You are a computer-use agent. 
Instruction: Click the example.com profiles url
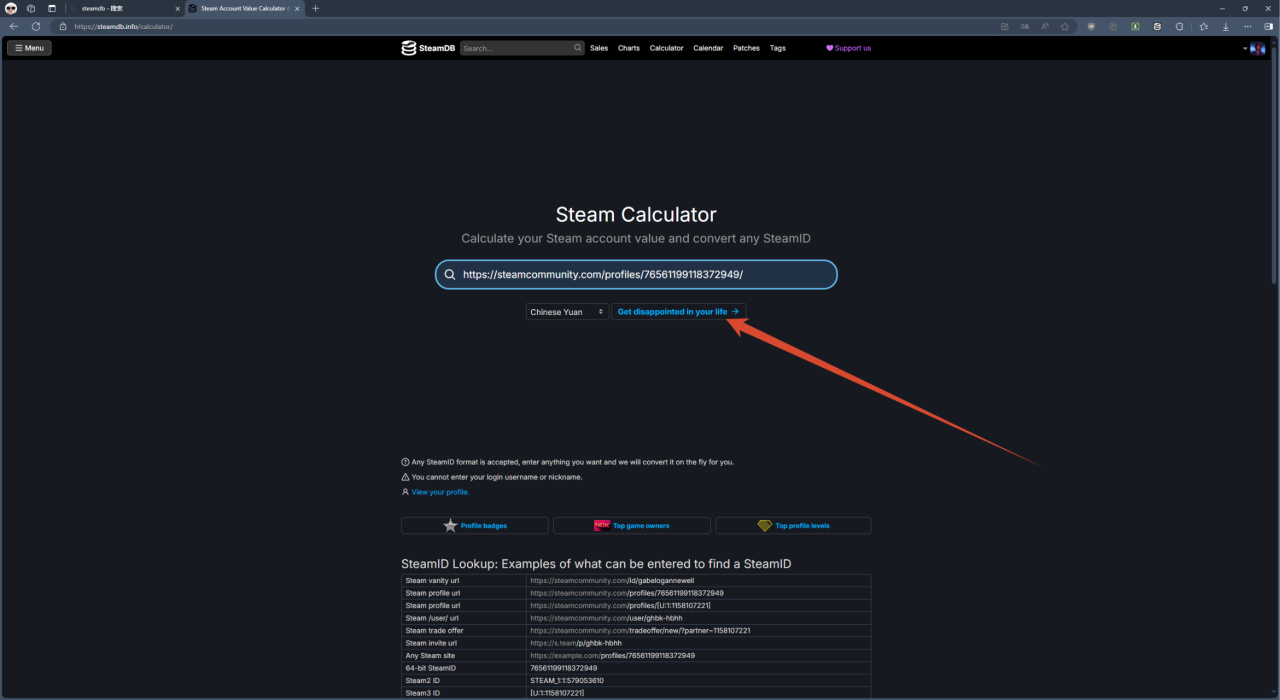click(612, 656)
